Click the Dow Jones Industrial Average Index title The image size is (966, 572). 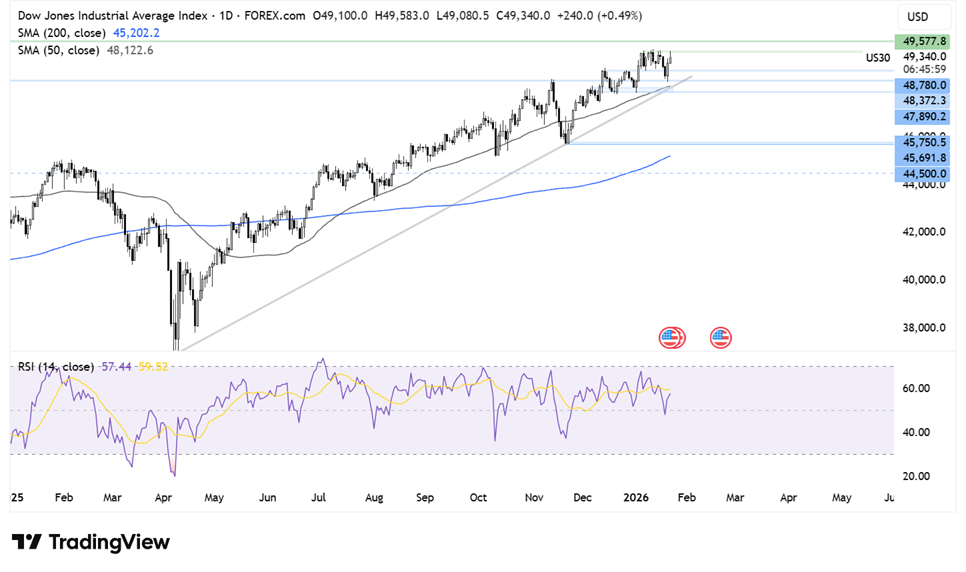click(114, 15)
